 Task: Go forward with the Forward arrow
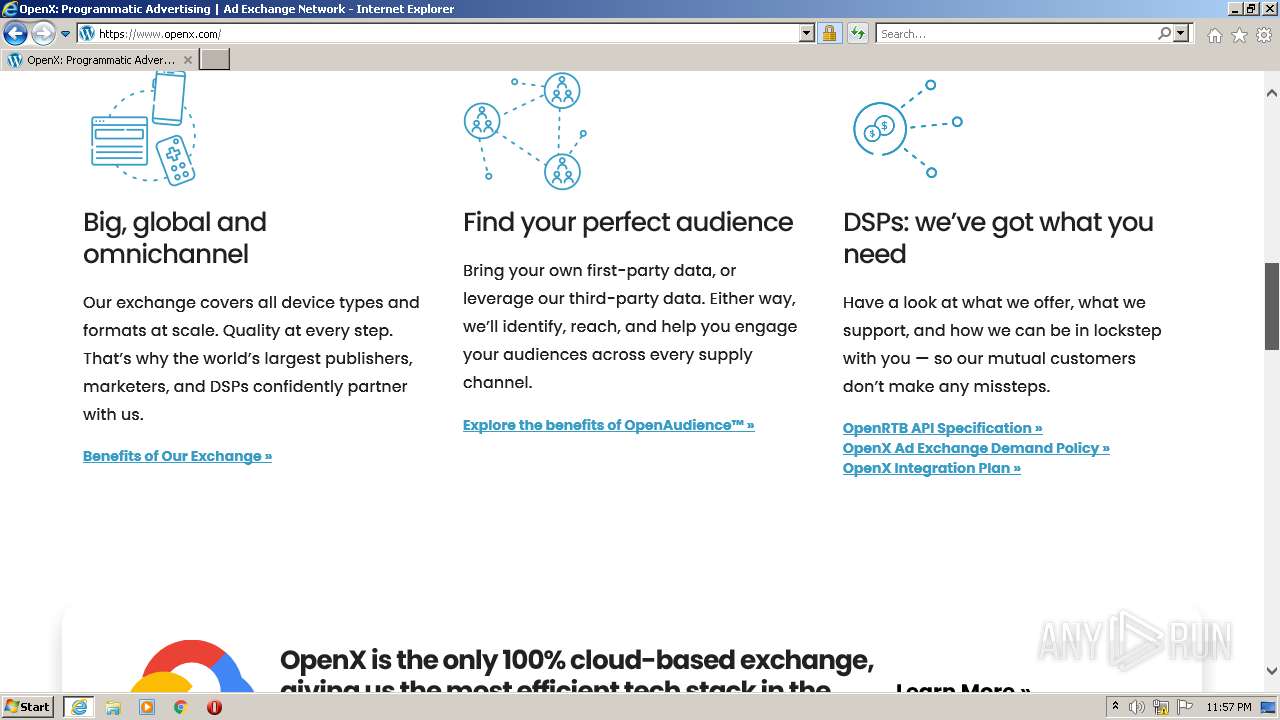pyautogui.click(x=42, y=34)
